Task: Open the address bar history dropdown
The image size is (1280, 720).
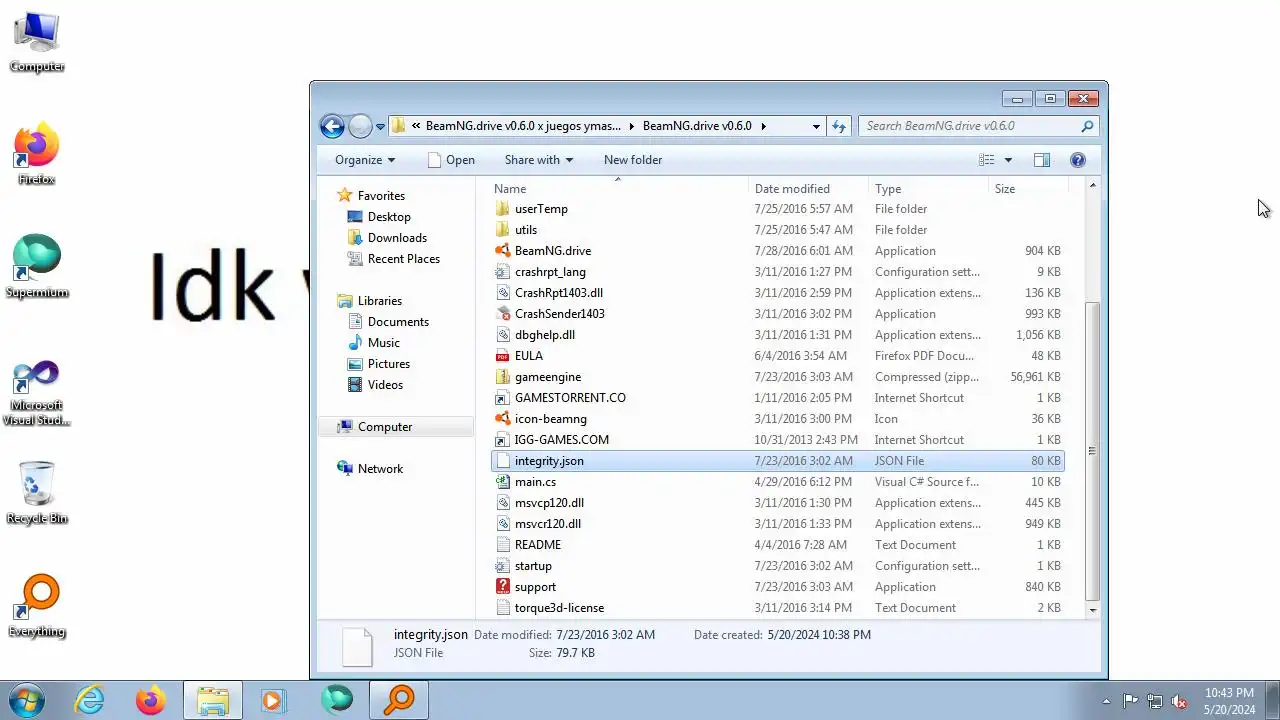Action: [x=816, y=126]
